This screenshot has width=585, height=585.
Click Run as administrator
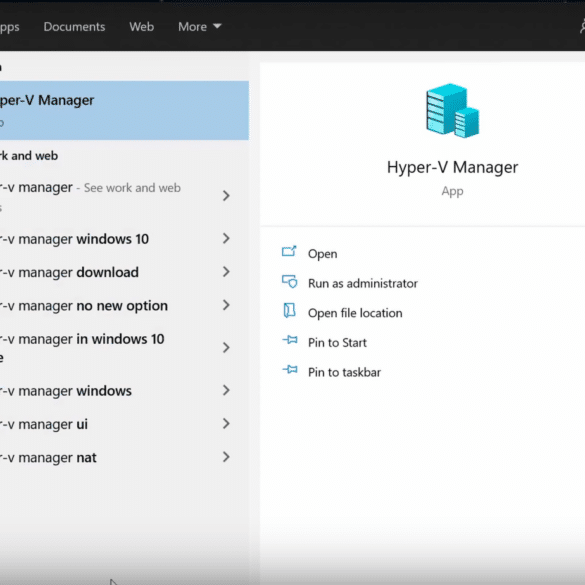point(363,284)
